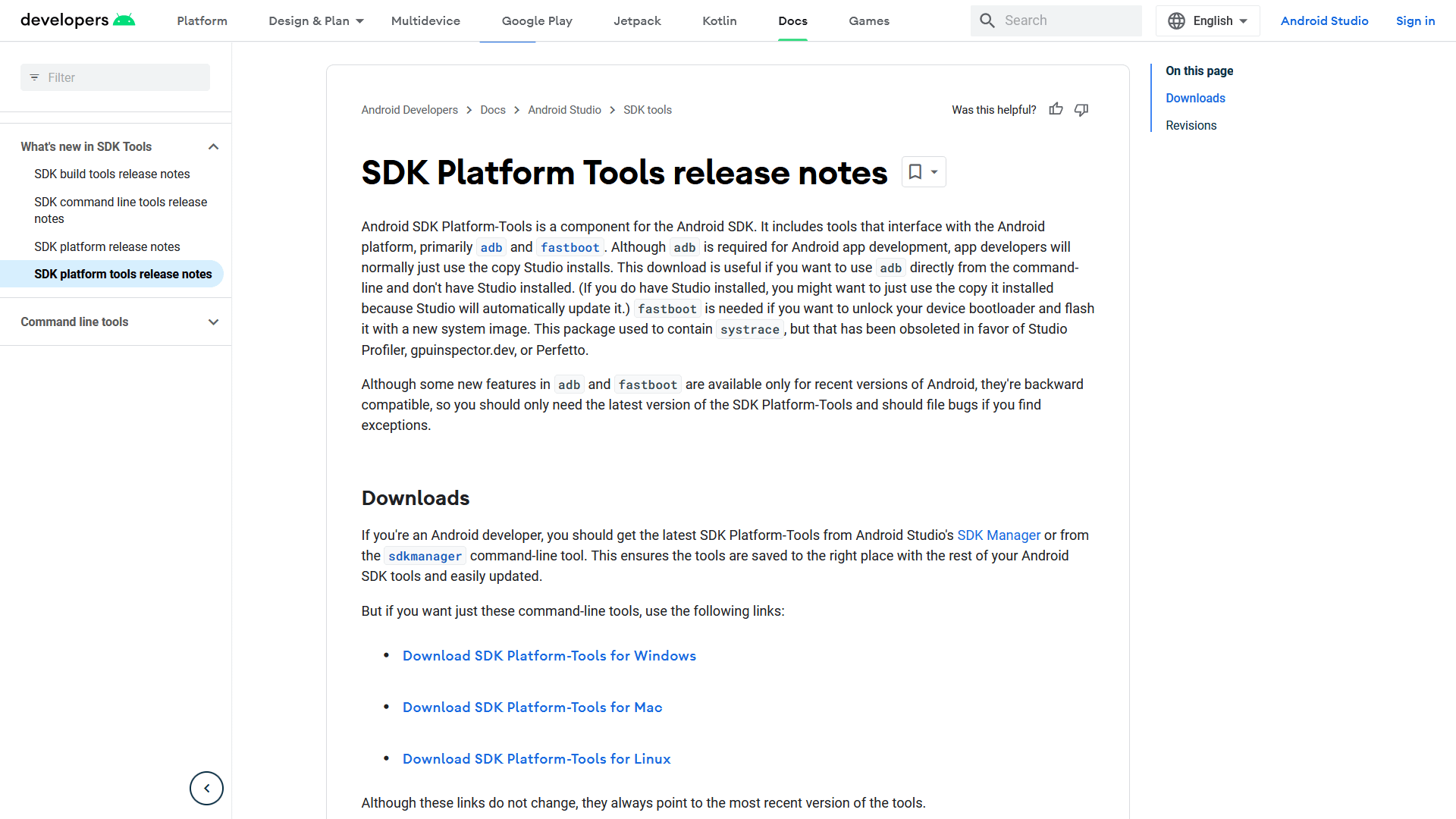Open the Google Play menu item
This screenshot has width=1456, height=819.
tap(536, 20)
